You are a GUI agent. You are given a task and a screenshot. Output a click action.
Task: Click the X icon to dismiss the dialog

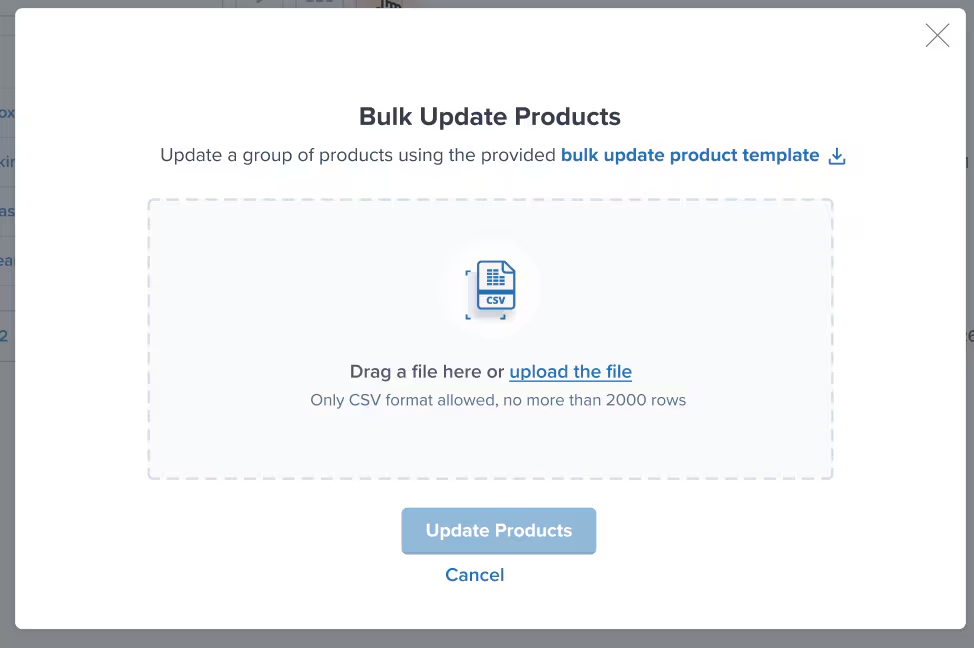click(x=937, y=35)
